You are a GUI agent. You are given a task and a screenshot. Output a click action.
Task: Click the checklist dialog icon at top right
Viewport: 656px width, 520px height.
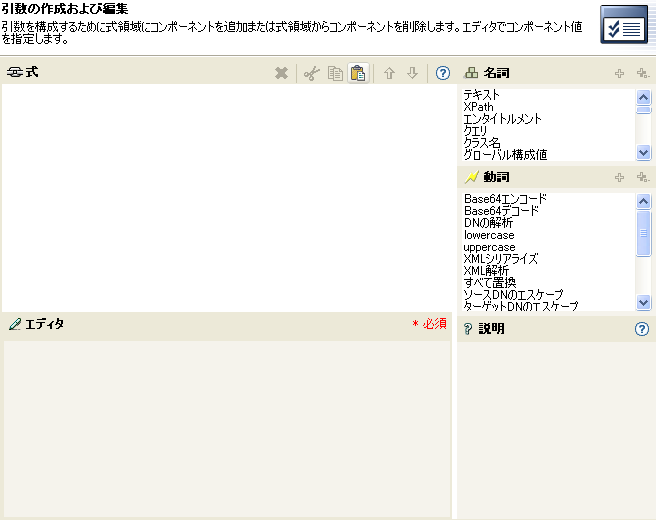coord(624,25)
